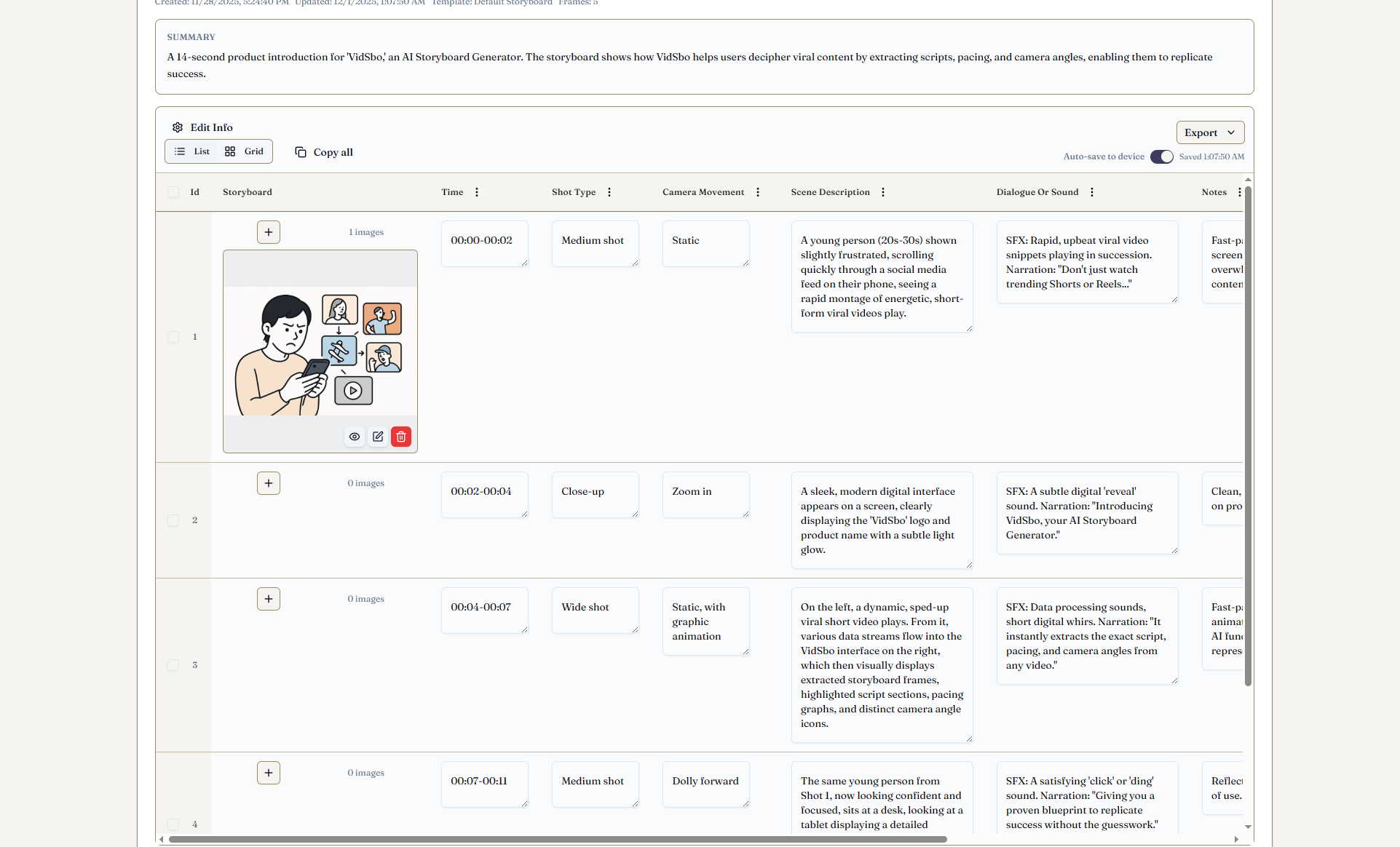Open Camera Movement column options menu
The image size is (1400, 847).
point(758,192)
